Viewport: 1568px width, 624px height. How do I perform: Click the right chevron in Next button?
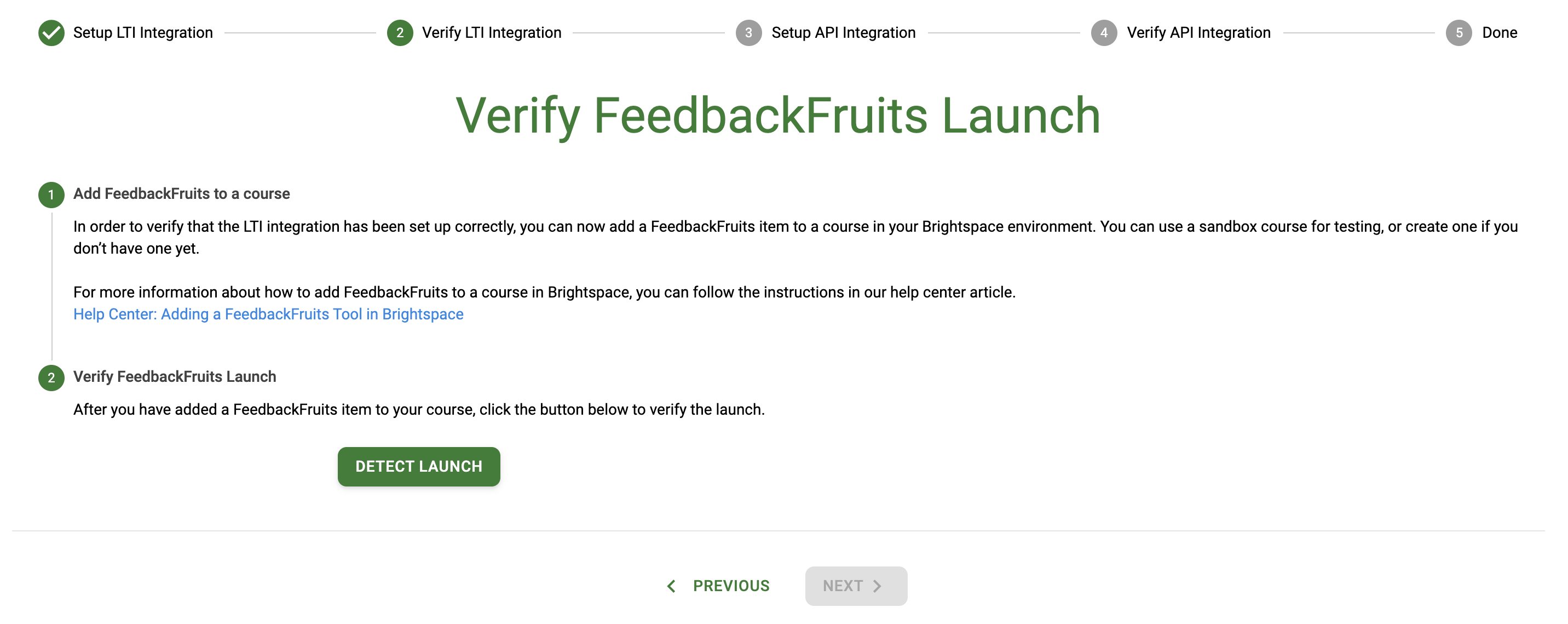coord(877,586)
